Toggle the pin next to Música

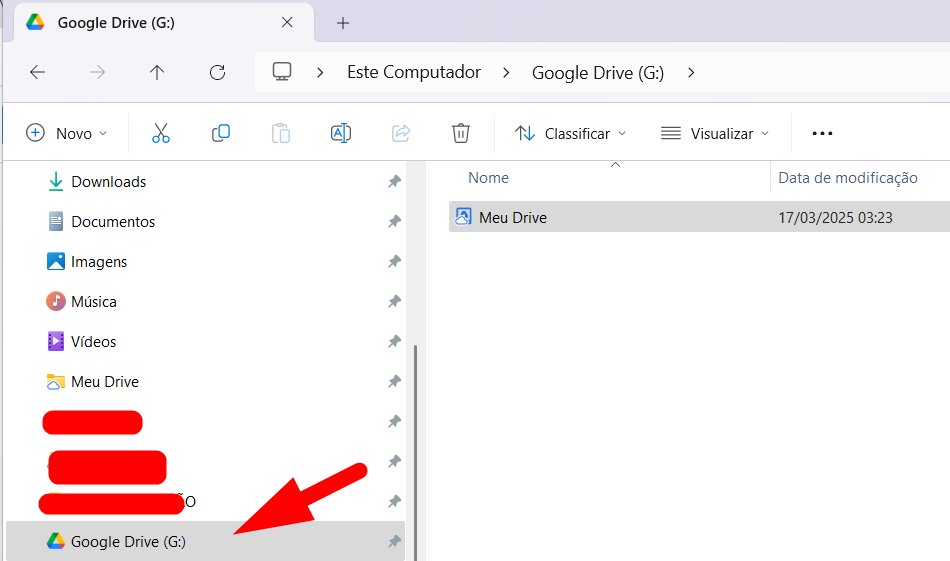point(394,302)
